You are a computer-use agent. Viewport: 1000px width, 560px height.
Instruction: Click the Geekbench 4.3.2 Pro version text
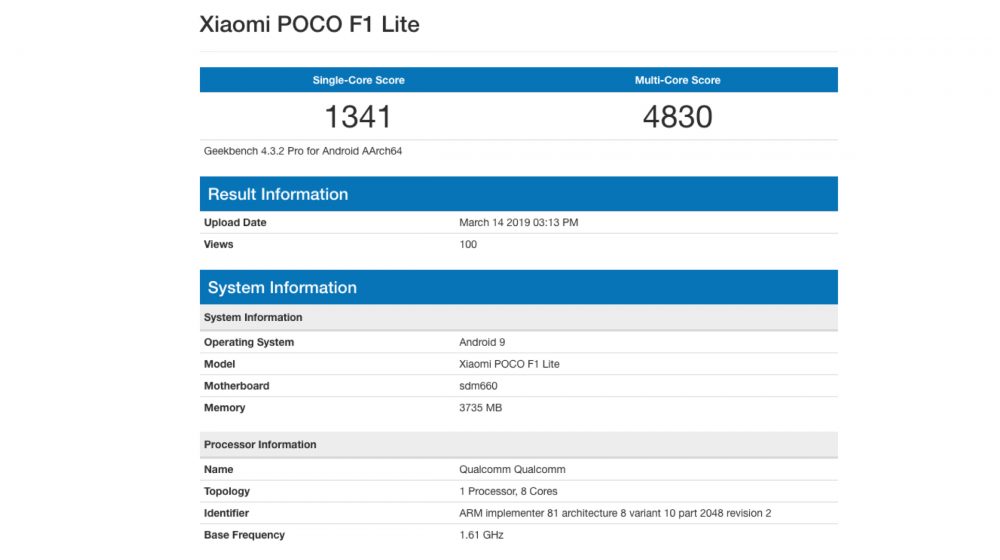[x=303, y=151]
